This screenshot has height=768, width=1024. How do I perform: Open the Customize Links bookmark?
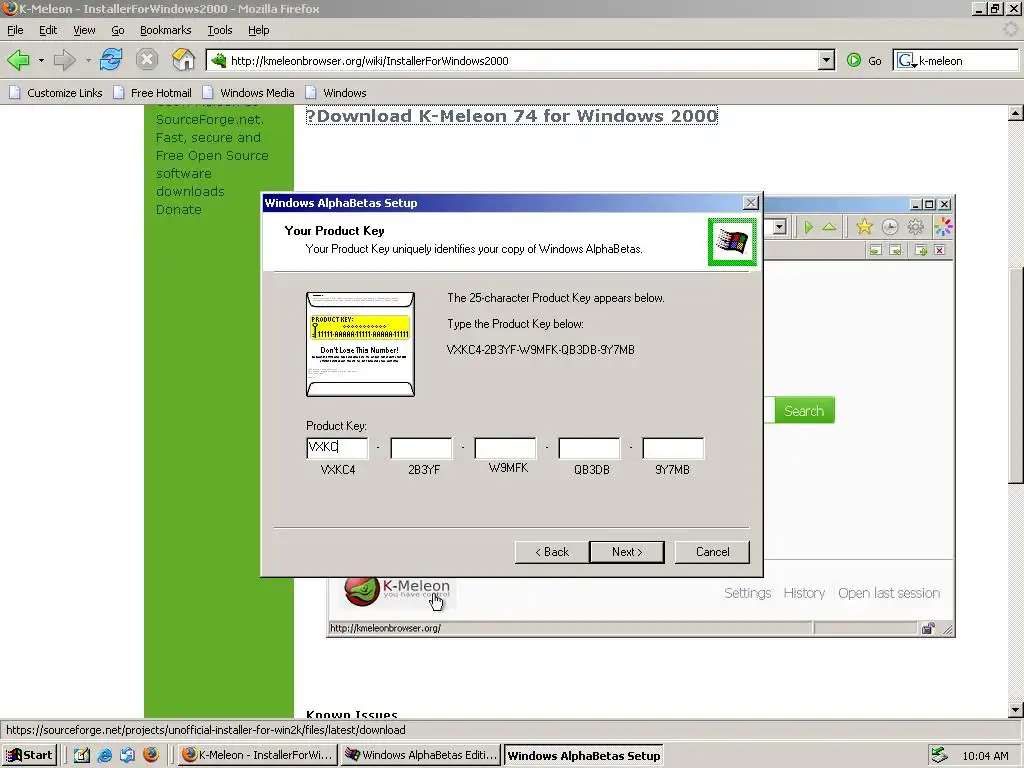[56, 93]
